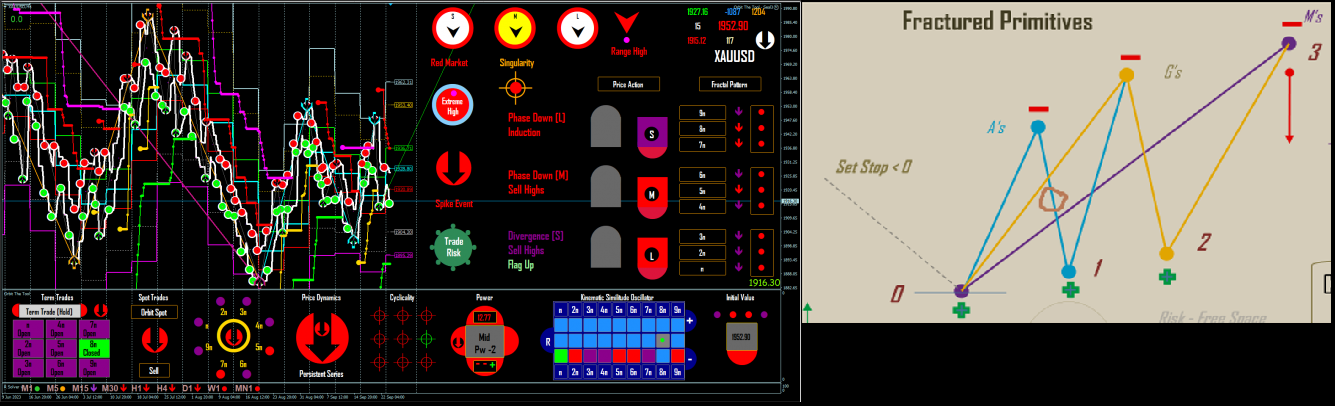Switch to the H4 timeframe
The image size is (1335, 406).
pyautogui.click(x=162, y=388)
